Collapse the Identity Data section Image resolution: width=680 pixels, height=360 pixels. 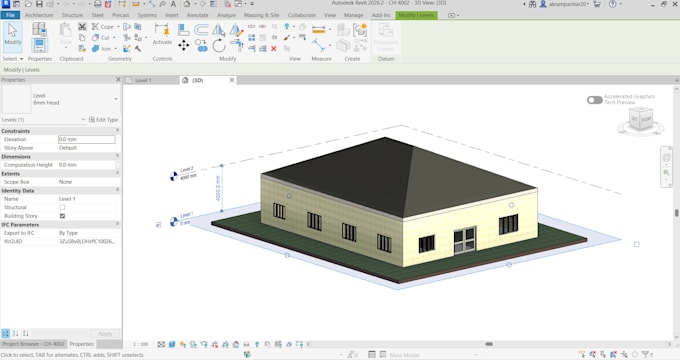click(117, 190)
